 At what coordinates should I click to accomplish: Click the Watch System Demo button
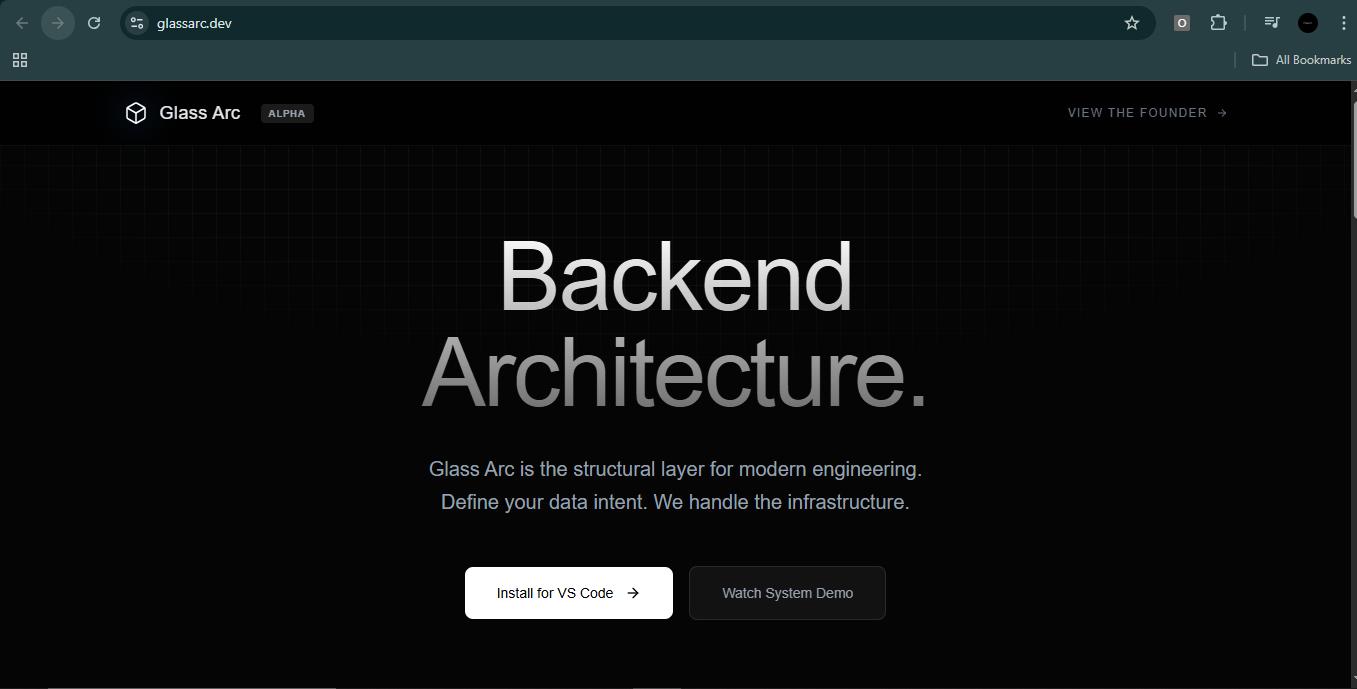point(787,592)
